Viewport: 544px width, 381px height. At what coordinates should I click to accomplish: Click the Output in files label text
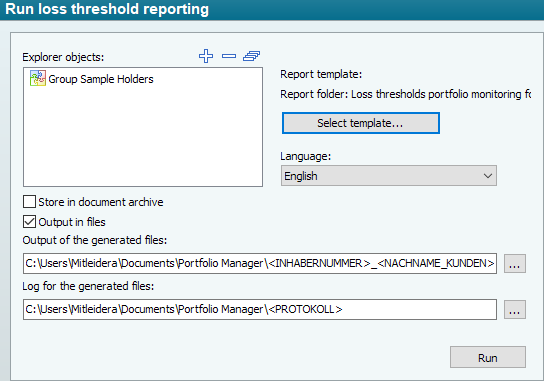pos(72,222)
